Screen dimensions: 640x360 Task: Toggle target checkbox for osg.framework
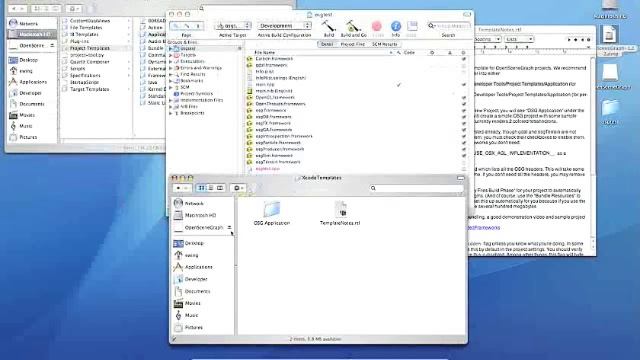(463, 110)
